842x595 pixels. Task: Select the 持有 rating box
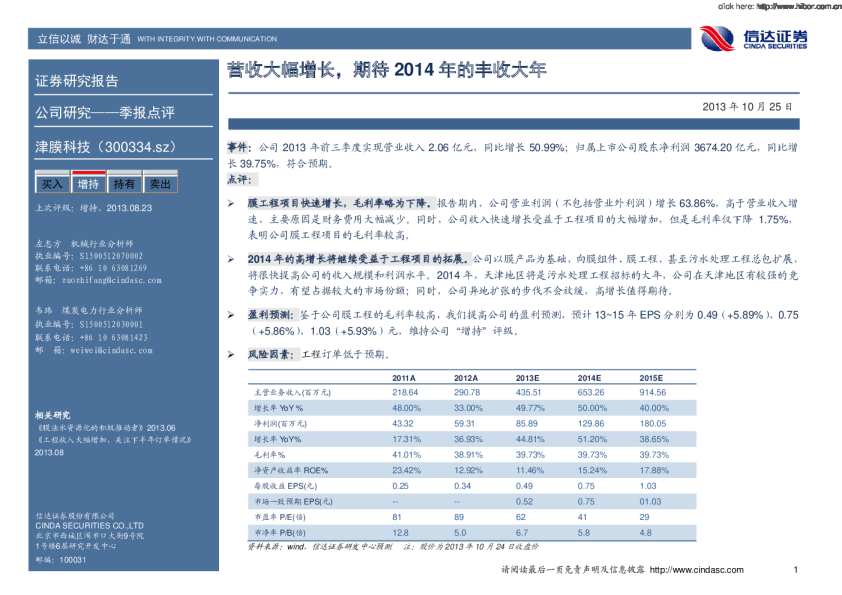tap(124, 184)
